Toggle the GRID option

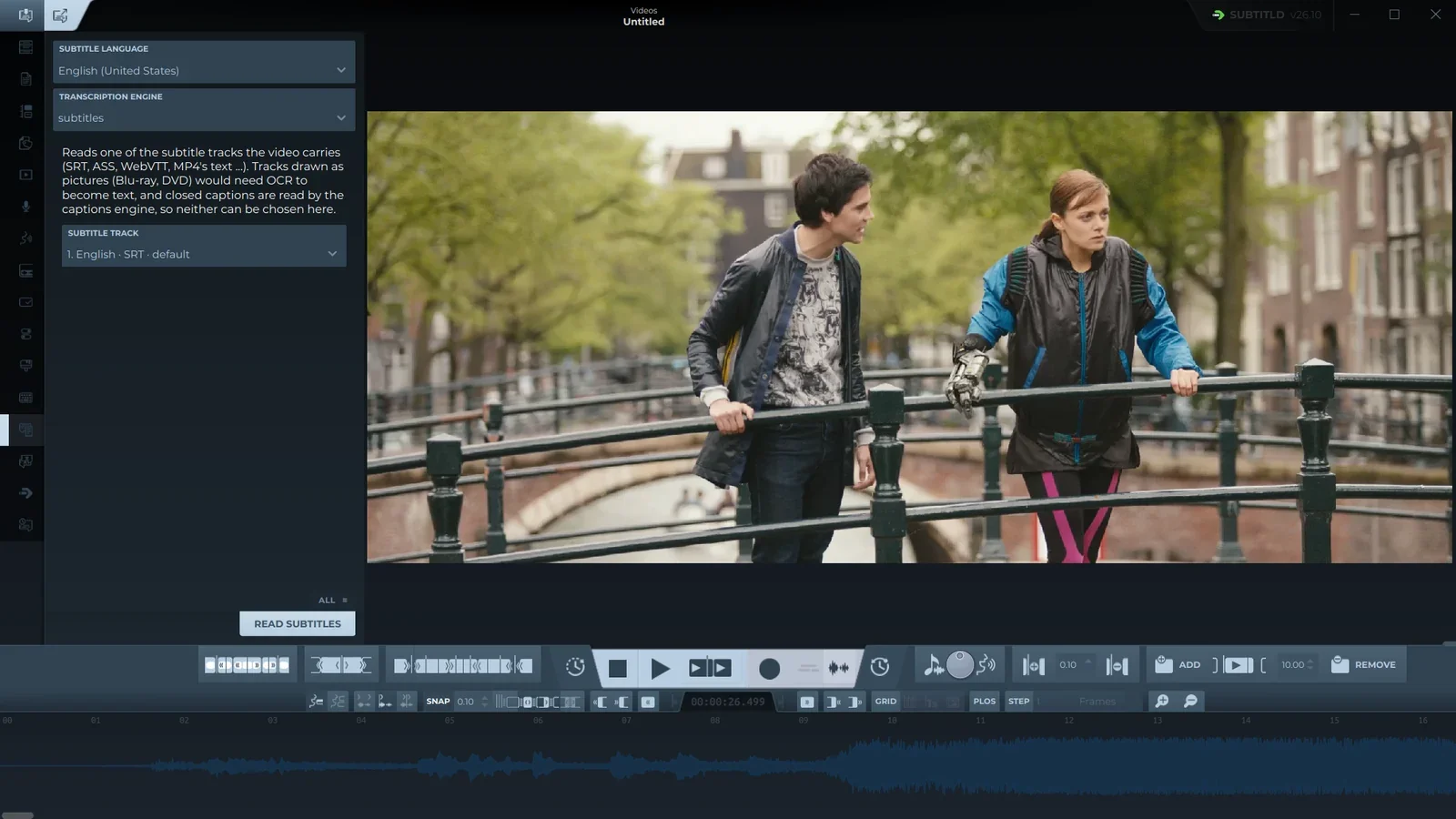(x=885, y=702)
